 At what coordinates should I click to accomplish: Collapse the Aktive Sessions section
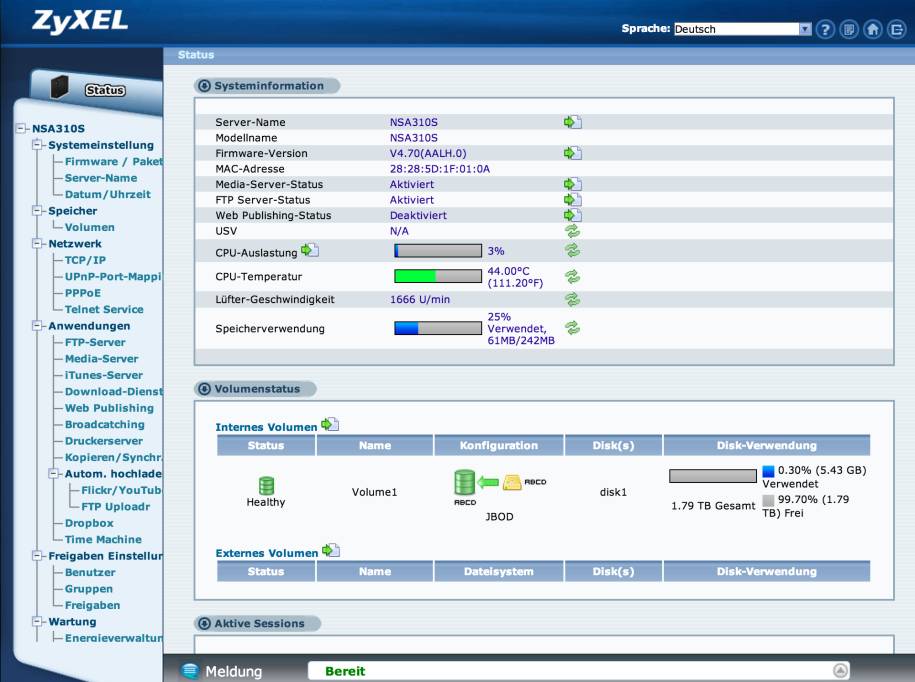204,624
